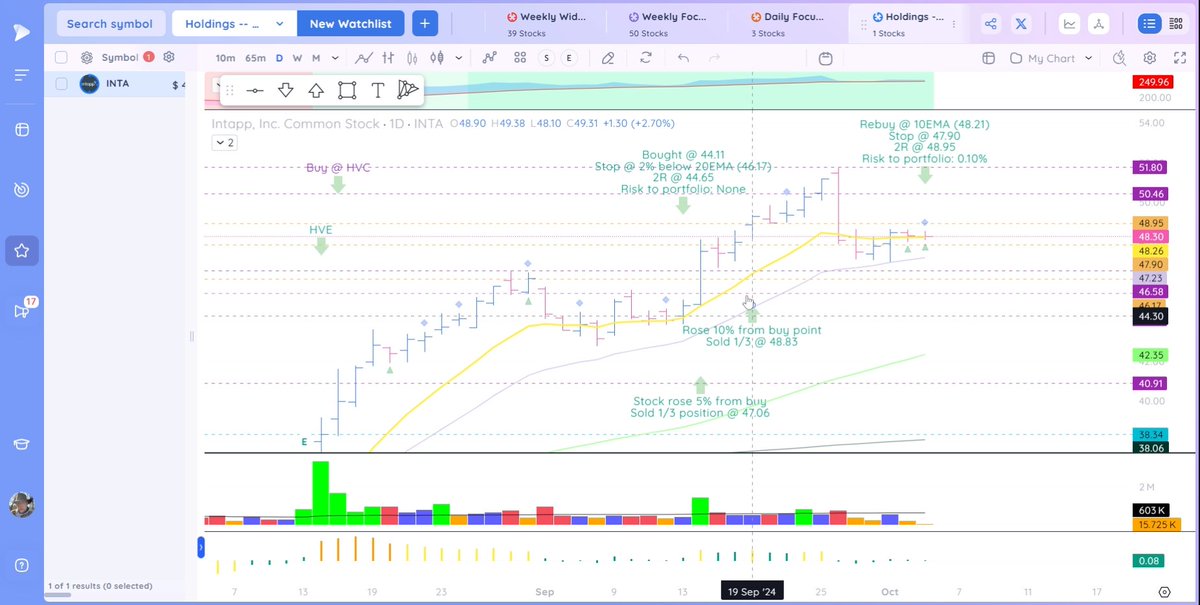Open the user profile avatar

[x=21, y=505]
